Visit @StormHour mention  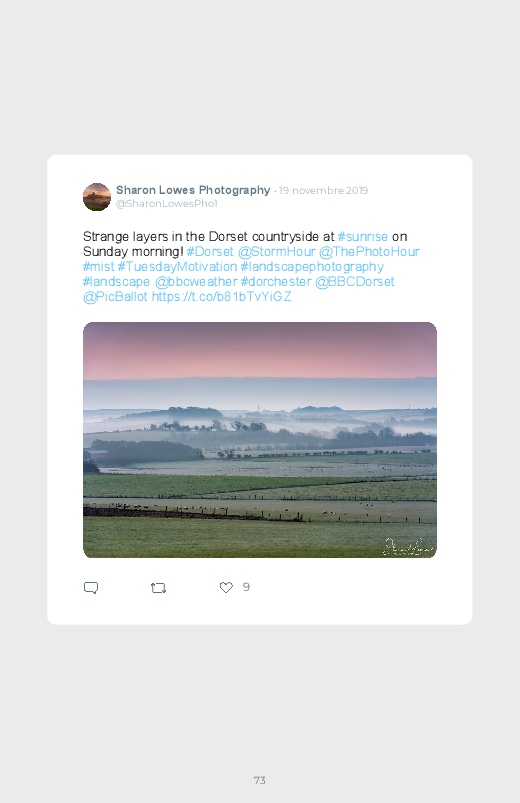tap(276, 251)
